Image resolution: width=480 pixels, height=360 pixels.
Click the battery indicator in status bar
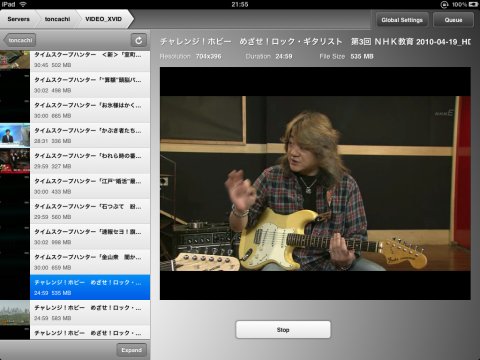(473, 4)
